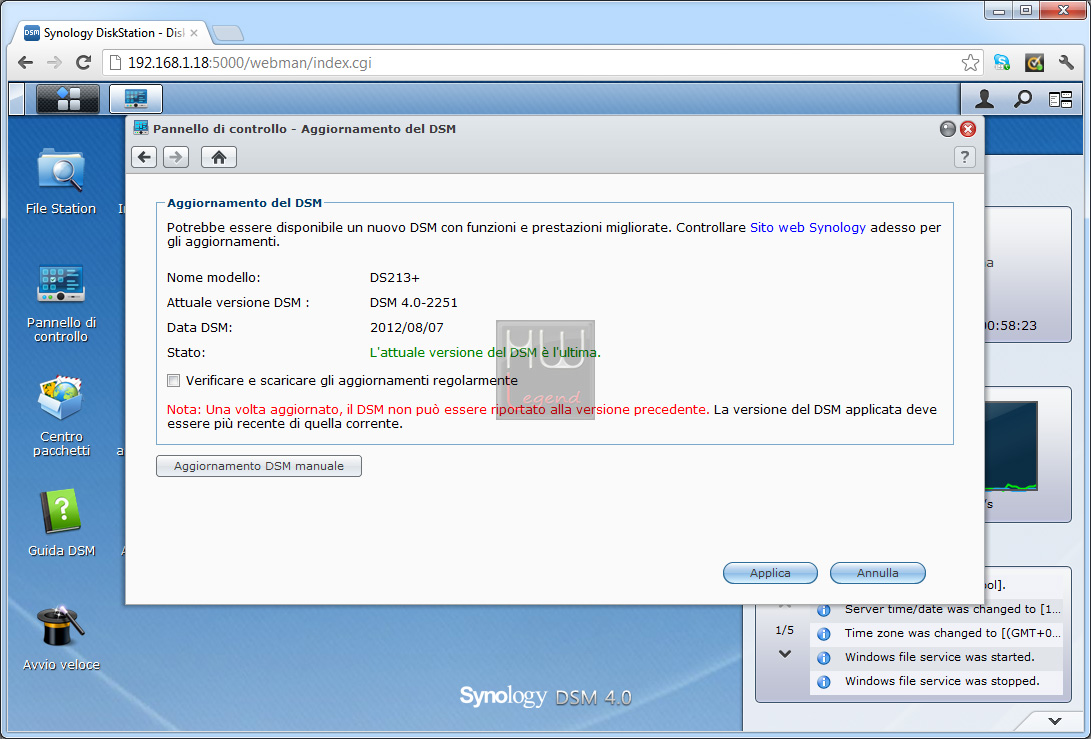Toggle the widgets panel icon
This screenshot has width=1091, height=739.
pyautogui.click(x=1060, y=100)
